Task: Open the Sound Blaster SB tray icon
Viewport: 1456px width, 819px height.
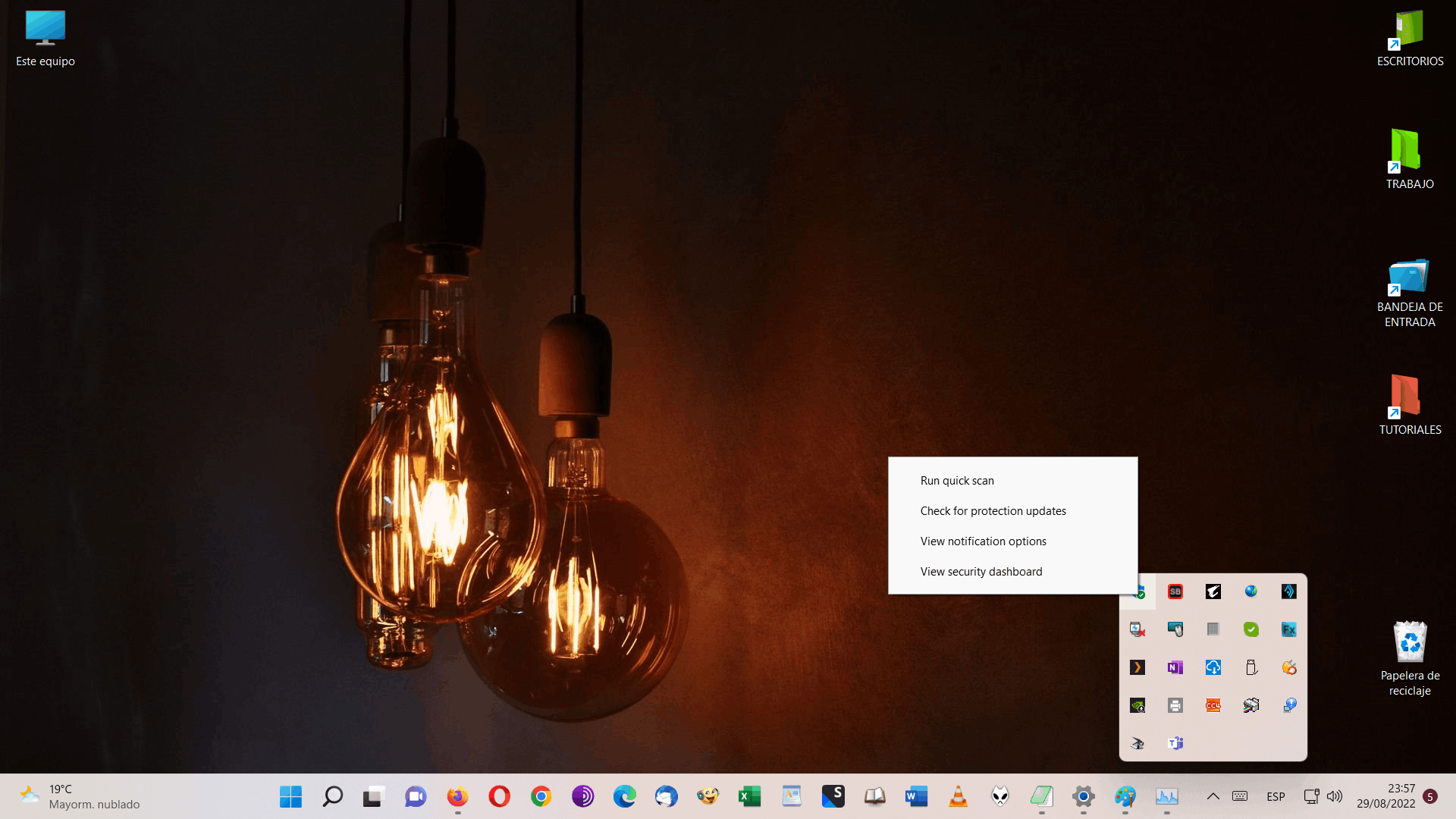Action: click(x=1175, y=591)
